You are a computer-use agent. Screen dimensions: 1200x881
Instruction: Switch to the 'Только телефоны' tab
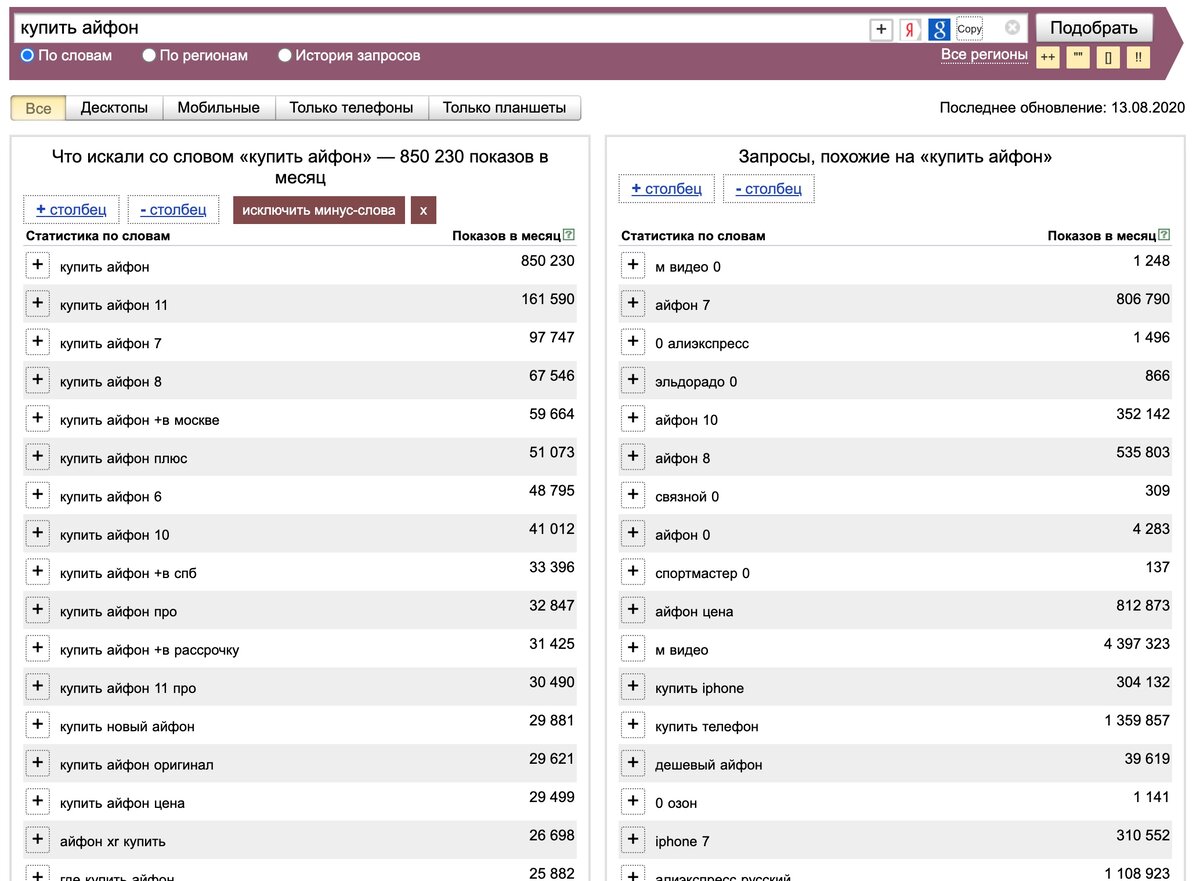point(352,108)
